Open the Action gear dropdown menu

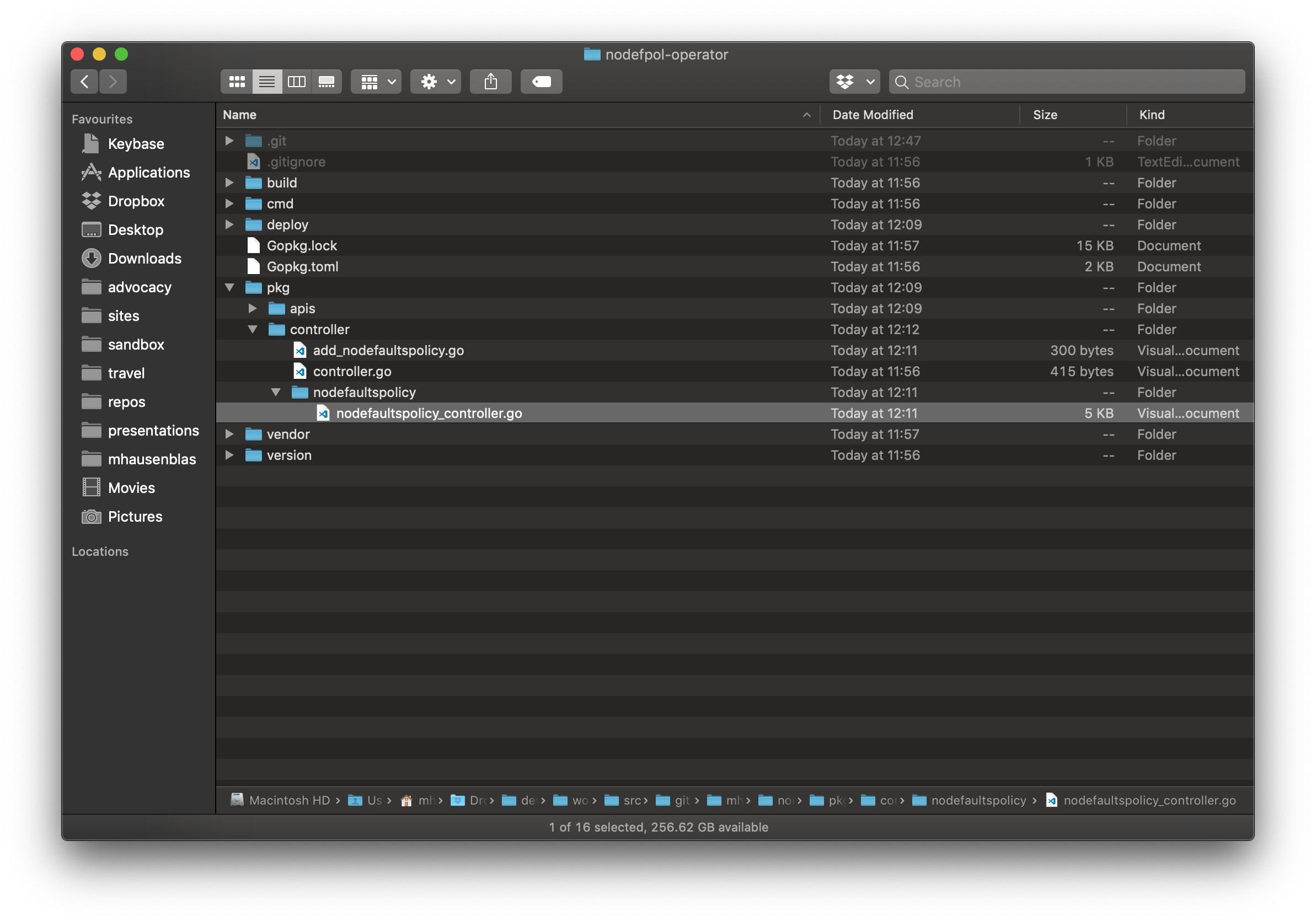(436, 82)
